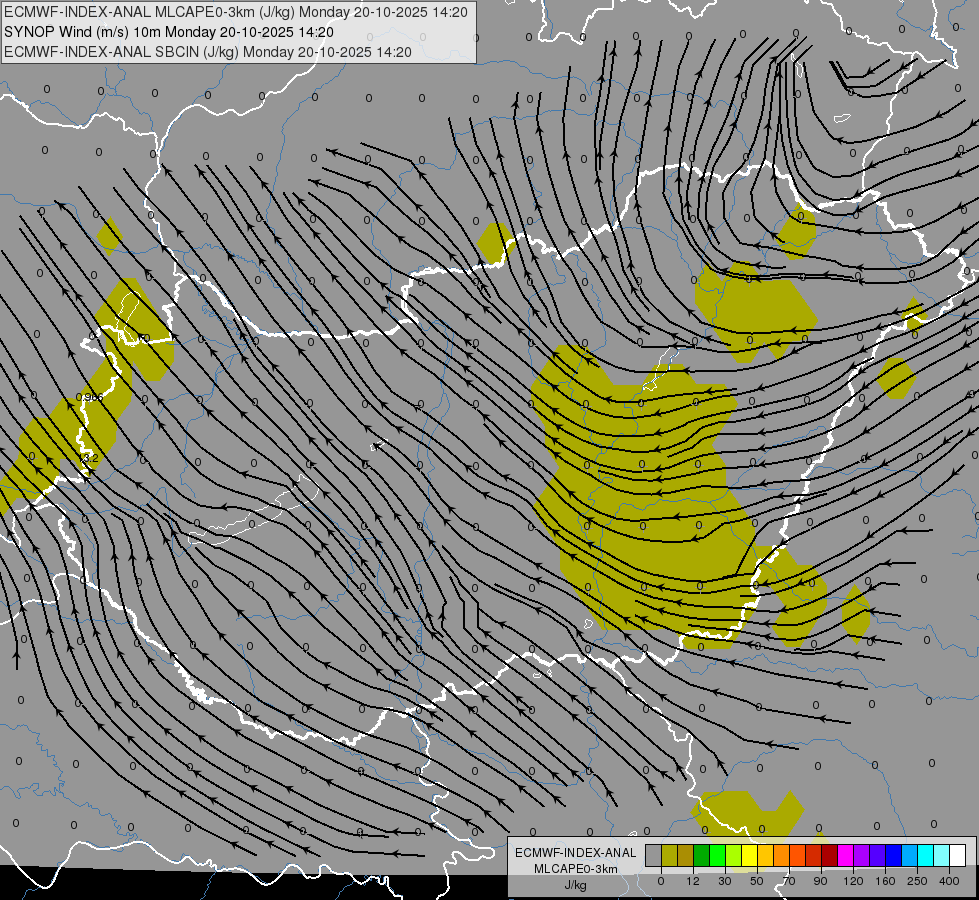Click the MLCAPE0-3km legend title
This screenshot has width=979, height=900.
click(x=576, y=869)
